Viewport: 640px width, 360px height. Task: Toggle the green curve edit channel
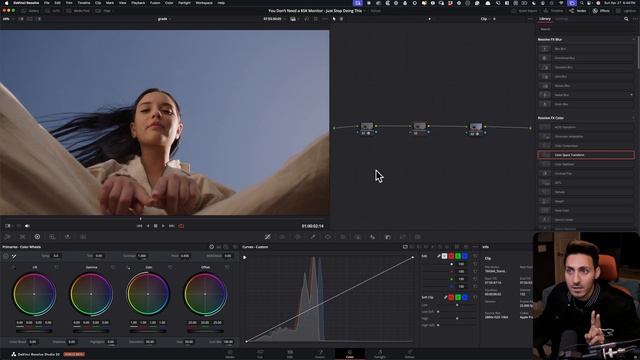[458, 256]
